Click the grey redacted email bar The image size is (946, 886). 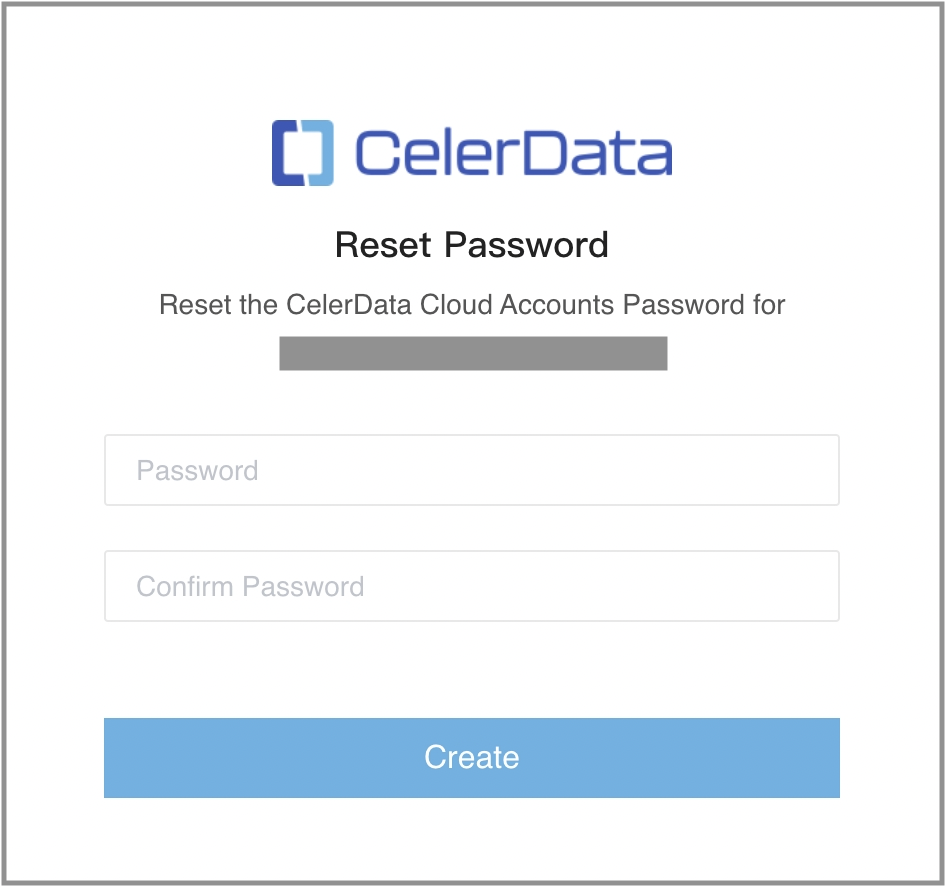click(473, 354)
